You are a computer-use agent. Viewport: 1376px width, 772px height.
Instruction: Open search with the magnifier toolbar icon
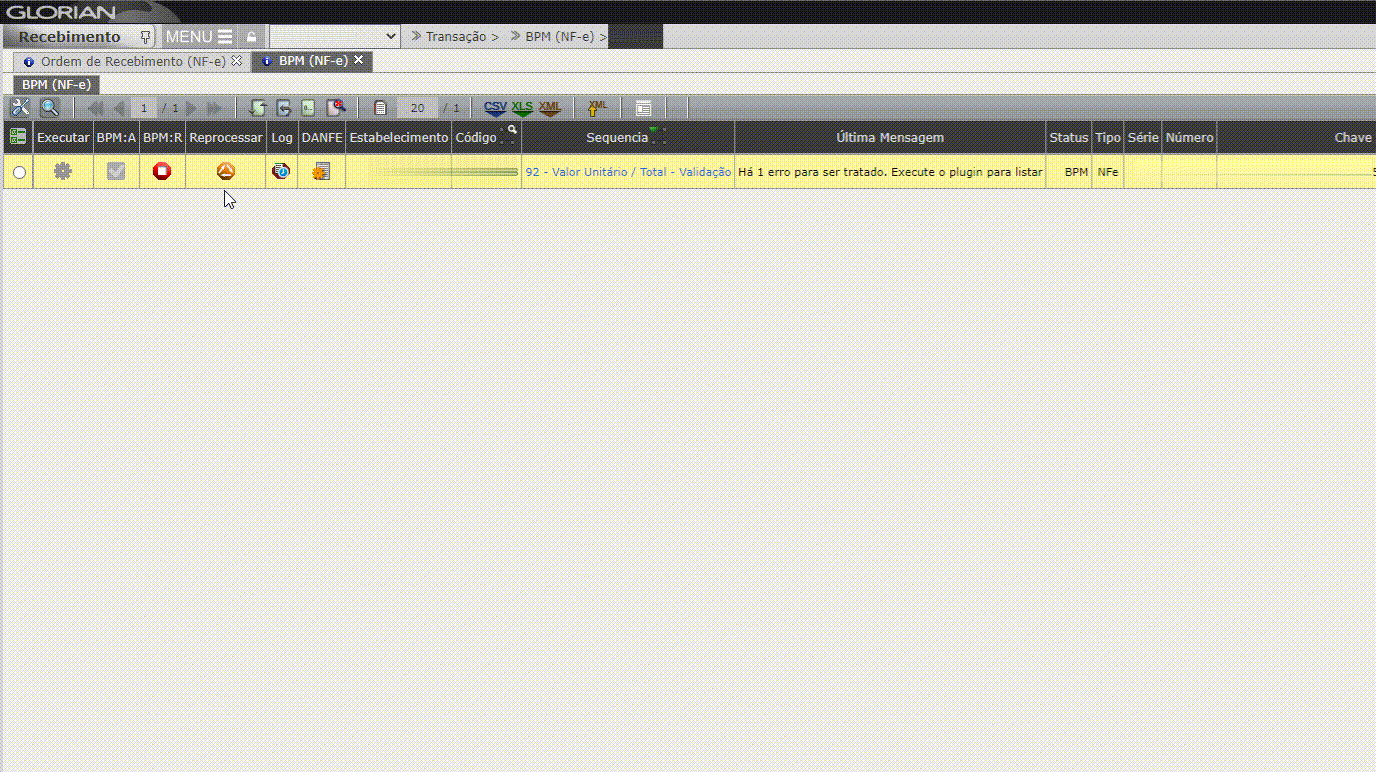[49, 108]
